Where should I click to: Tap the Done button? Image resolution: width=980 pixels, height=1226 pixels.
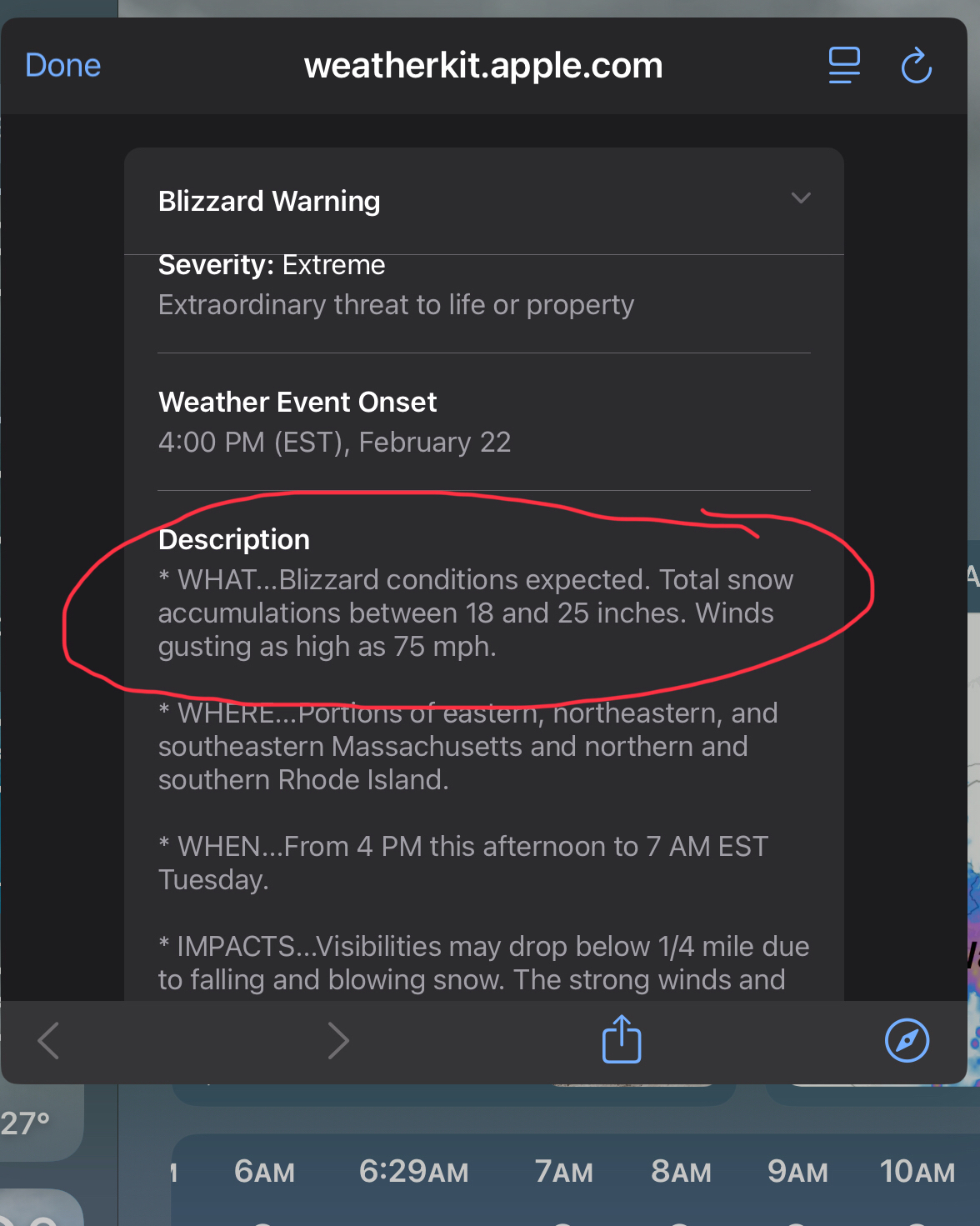tap(63, 65)
